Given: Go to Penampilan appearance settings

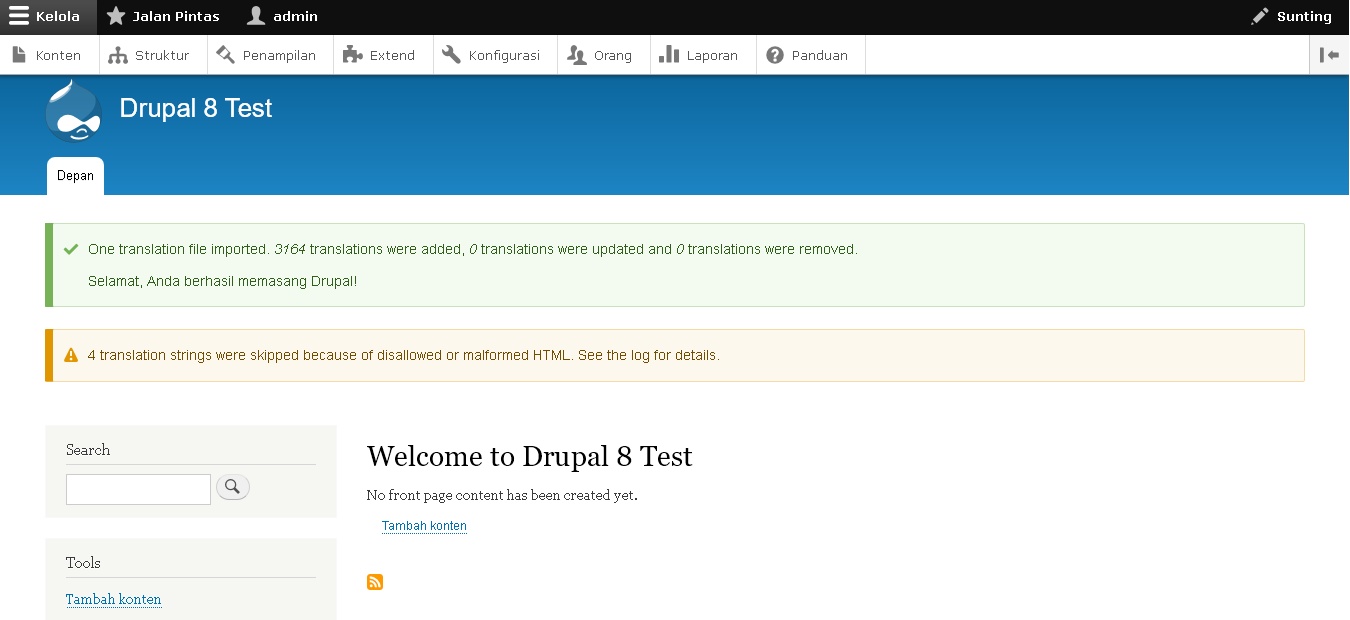Looking at the screenshot, I should [267, 56].
